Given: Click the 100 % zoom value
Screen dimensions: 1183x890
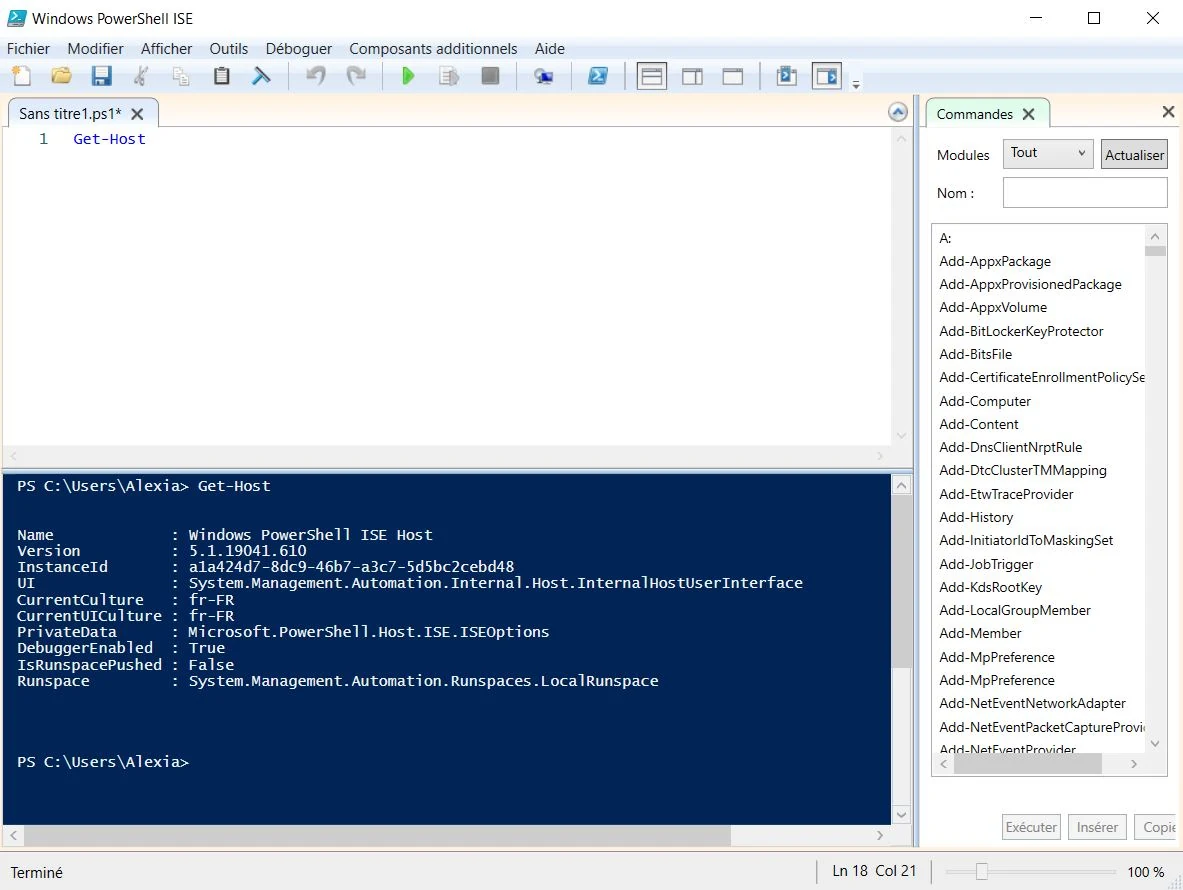Looking at the screenshot, I should coord(1145,872).
